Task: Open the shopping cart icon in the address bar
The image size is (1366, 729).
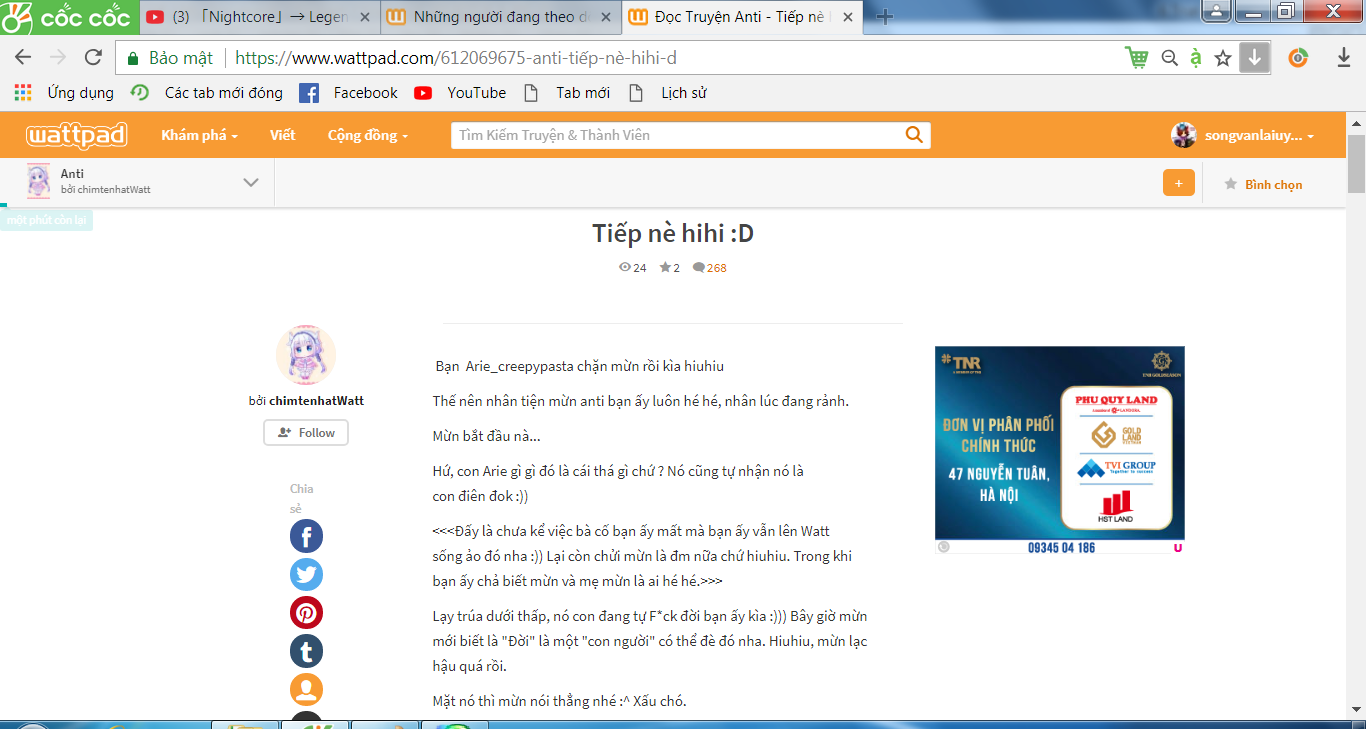Action: (1137, 58)
